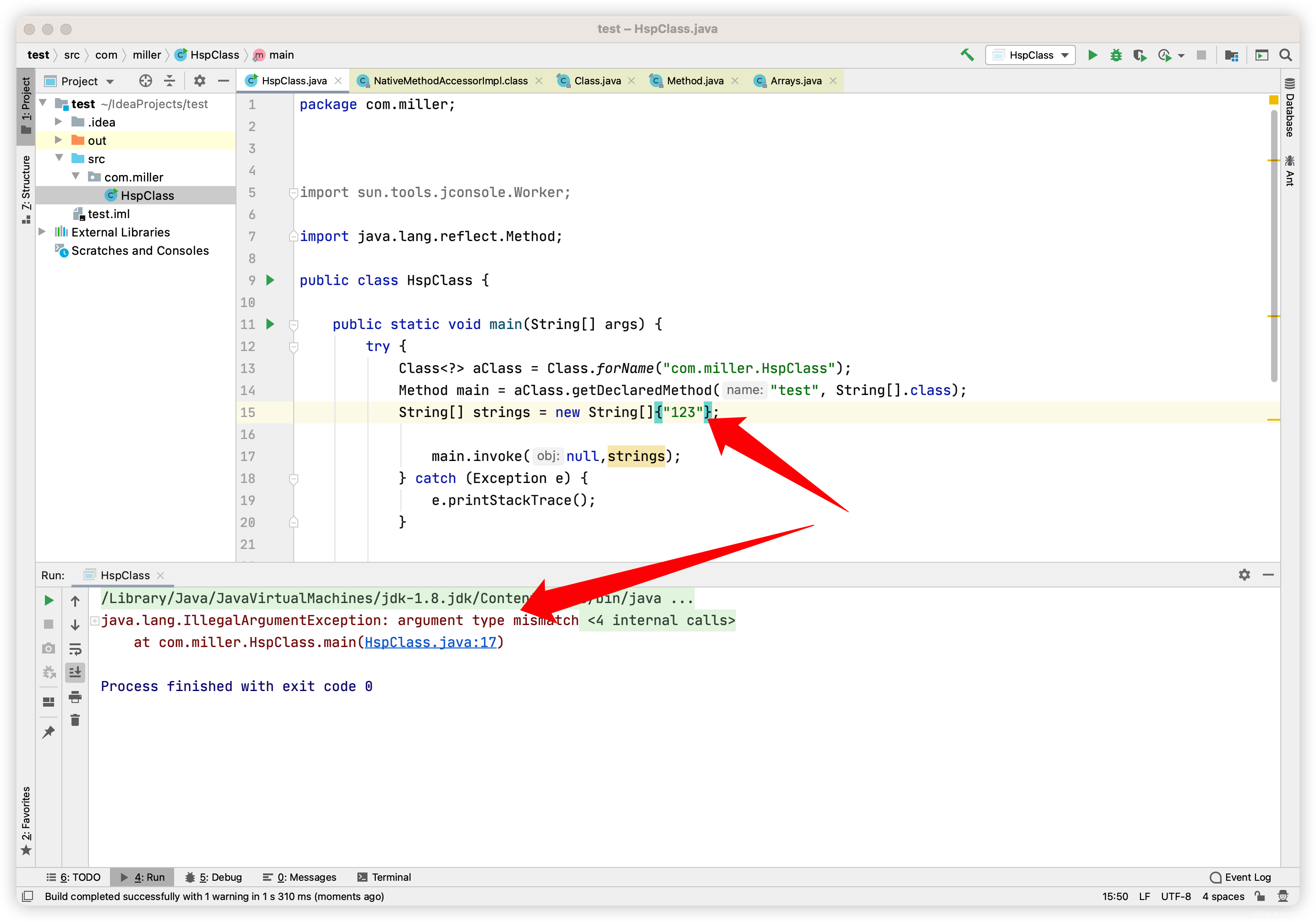
Task: Click Run with Coverage icon
Action: coord(1140,55)
